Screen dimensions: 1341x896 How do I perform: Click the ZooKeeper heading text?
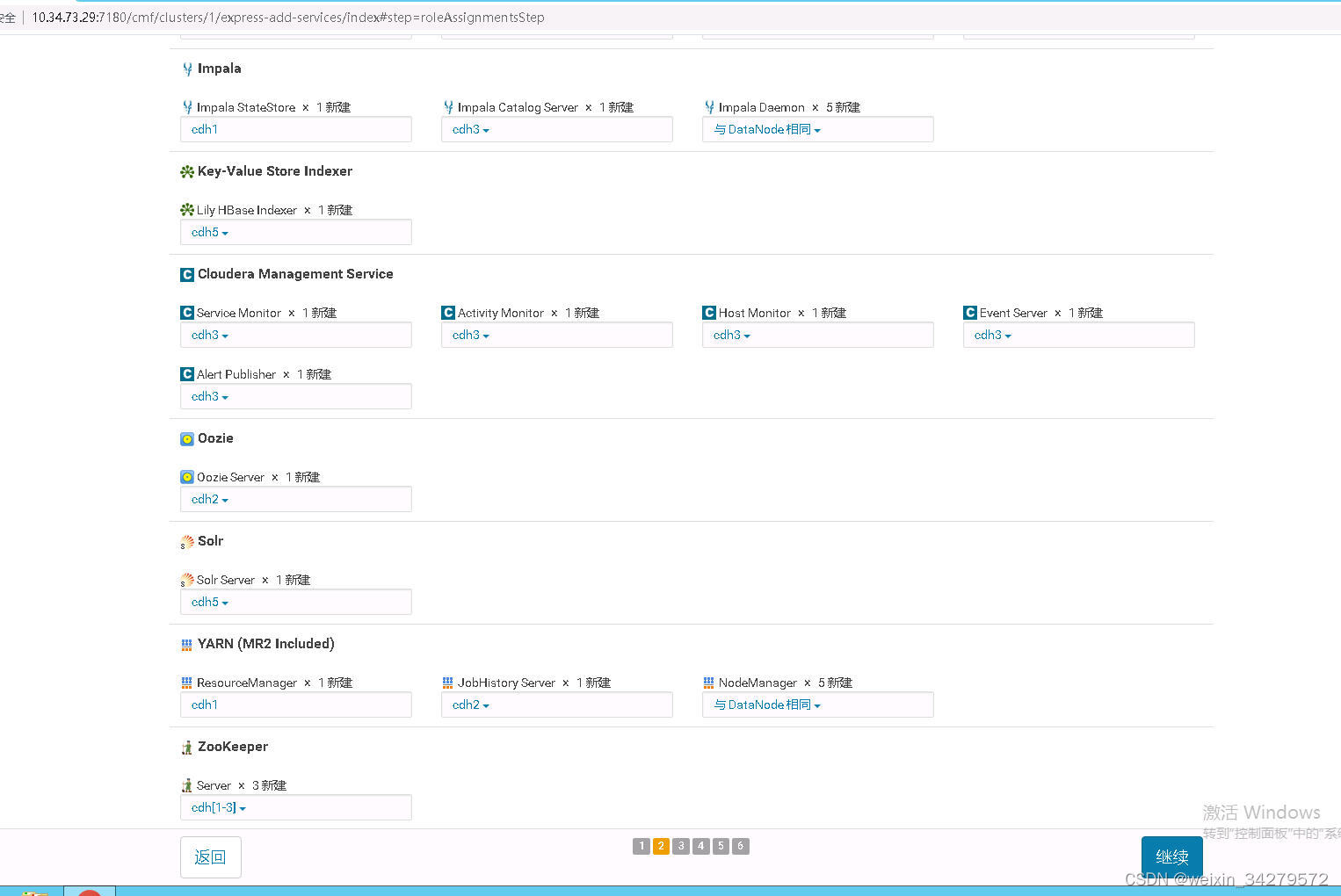[233, 747]
